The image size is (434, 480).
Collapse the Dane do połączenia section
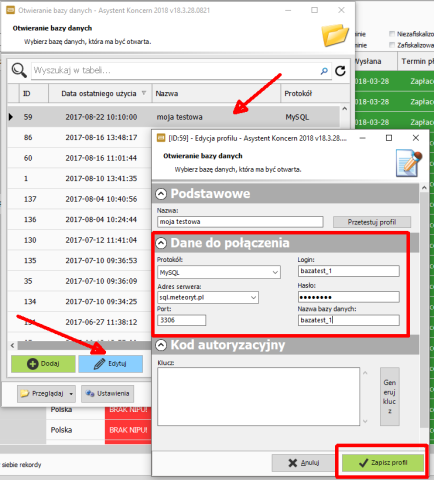coord(161,243)
